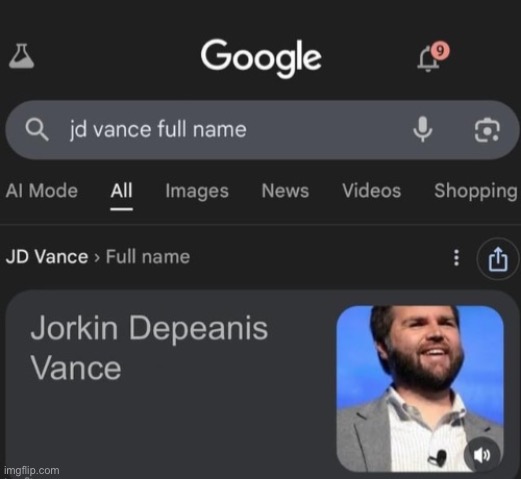Share the JD Vance result
This screenshot has width=521, height=479.
(498, 259)
